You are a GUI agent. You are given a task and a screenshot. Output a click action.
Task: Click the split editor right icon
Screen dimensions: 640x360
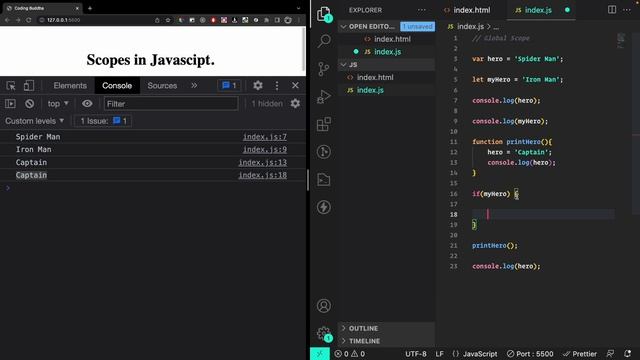pos(612,10)
